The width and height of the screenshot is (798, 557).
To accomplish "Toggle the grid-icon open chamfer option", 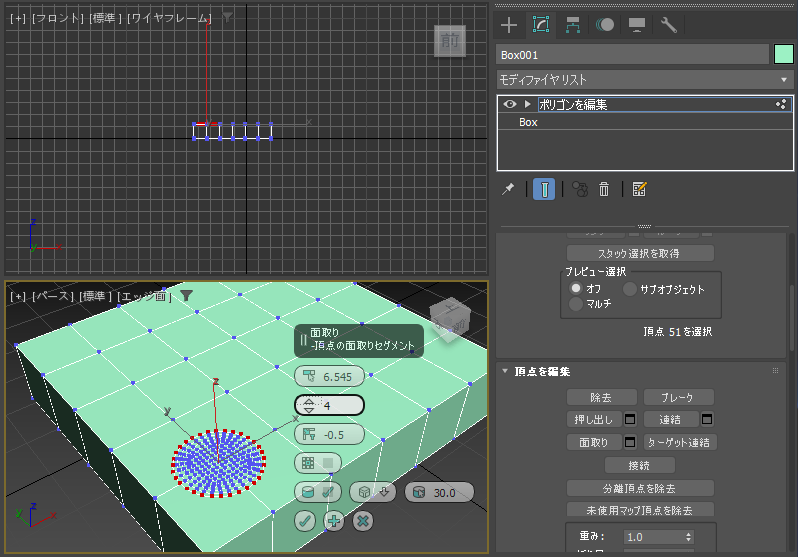I will pyautogui.click(x=318, y=463).
